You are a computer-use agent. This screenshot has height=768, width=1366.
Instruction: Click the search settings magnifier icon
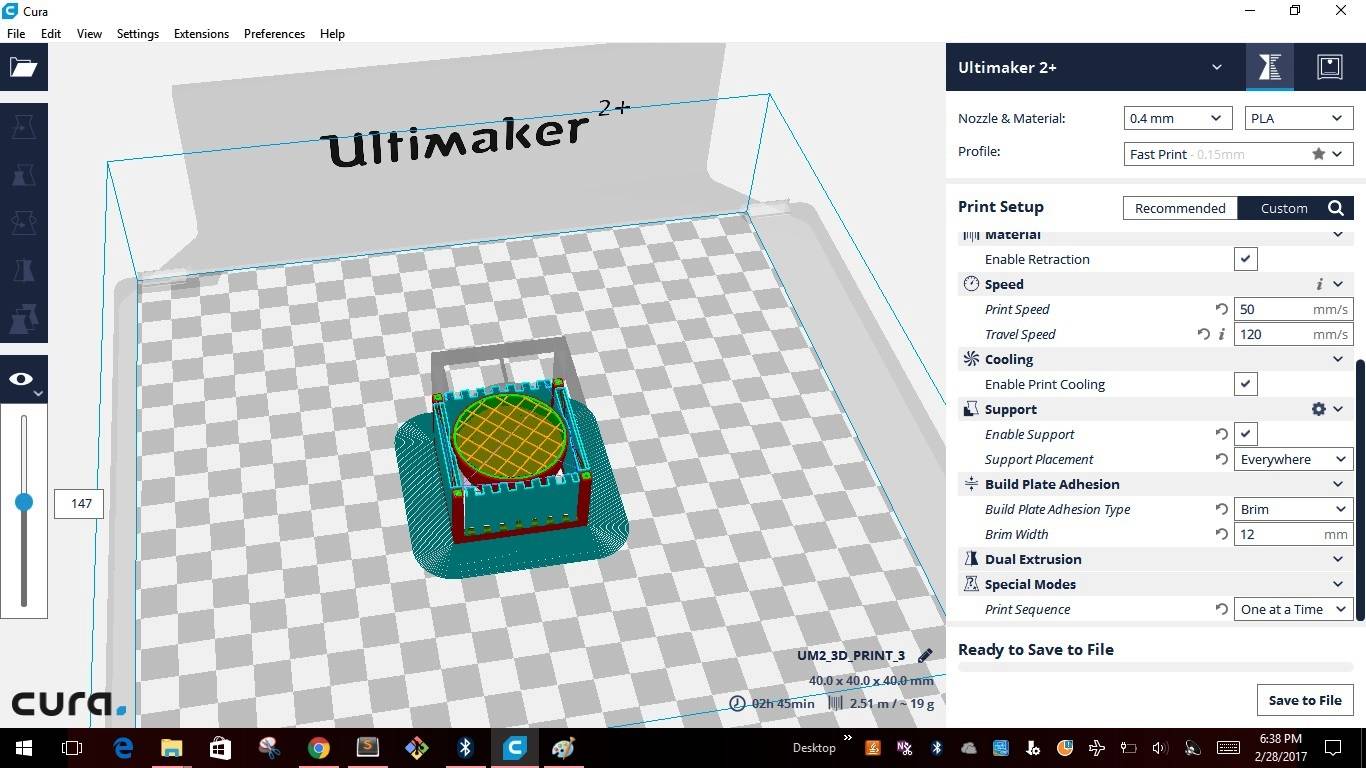[1336, 208]
